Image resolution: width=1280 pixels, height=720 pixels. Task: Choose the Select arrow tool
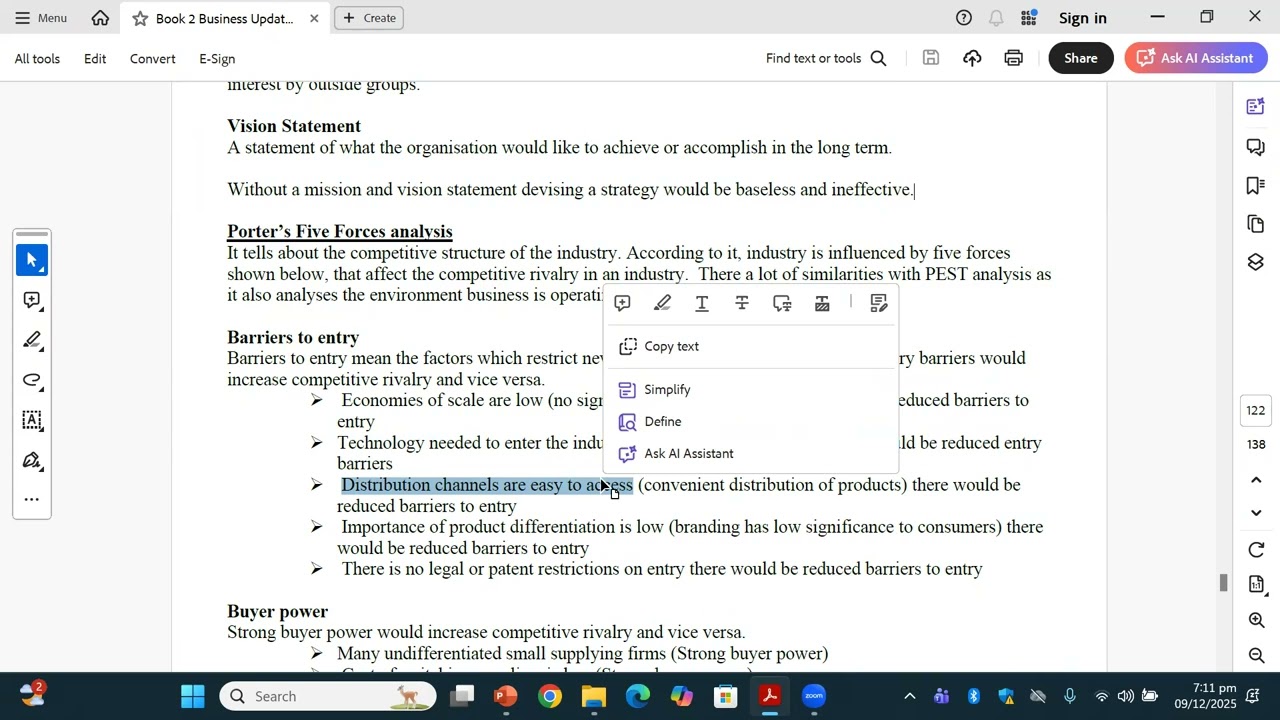click(x=32, y=260)
